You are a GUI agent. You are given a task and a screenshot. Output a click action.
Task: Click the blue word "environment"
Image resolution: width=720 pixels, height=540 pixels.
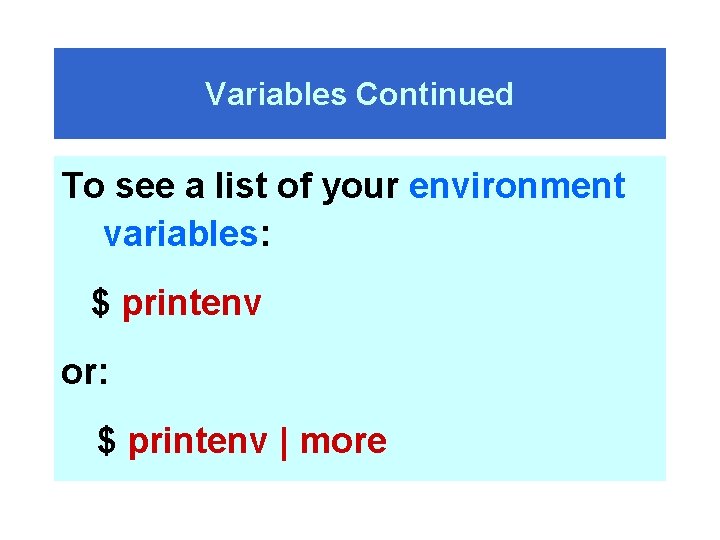coord(517,186)
